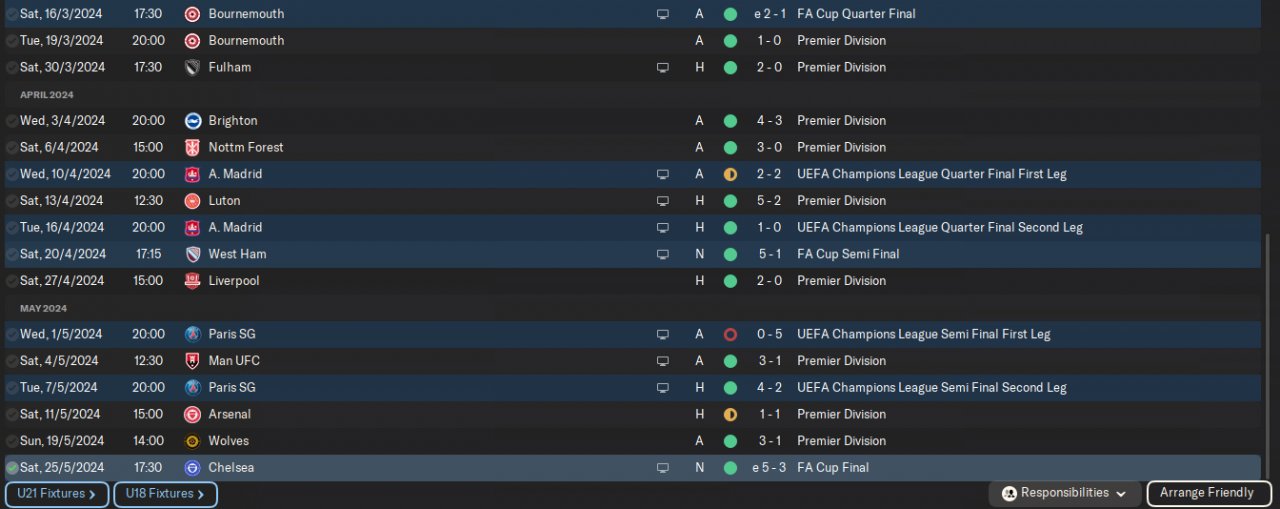1280x509 pixels.
Task: Open U21 Fixtures via its chevron
Action: 92,494
